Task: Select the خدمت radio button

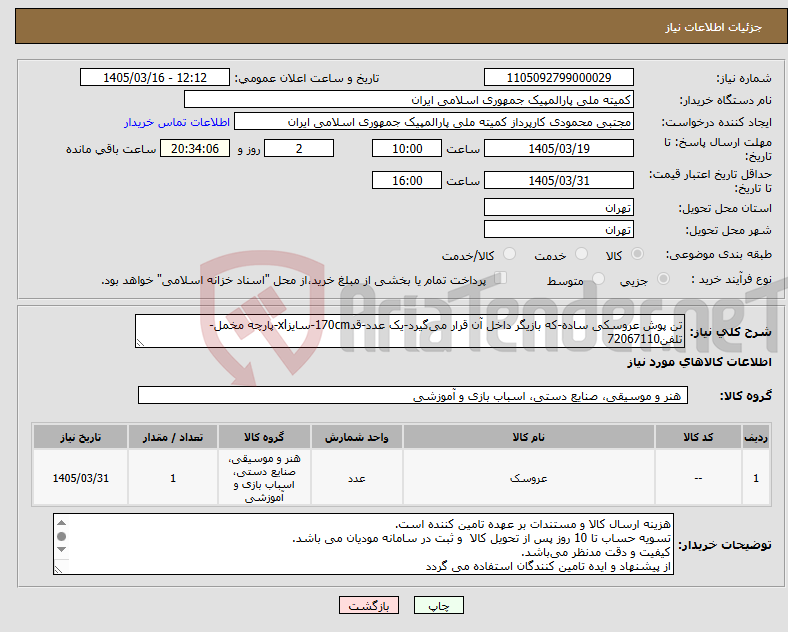Action: click(581, 254)
